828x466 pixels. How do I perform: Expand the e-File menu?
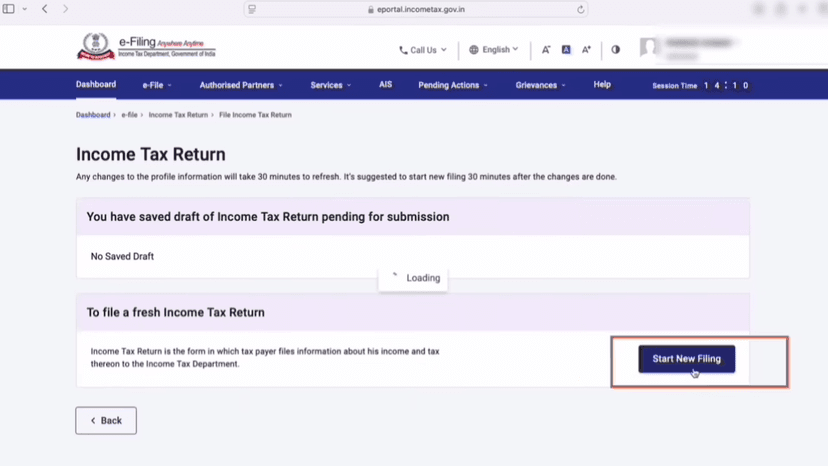[x=157, y=85]
